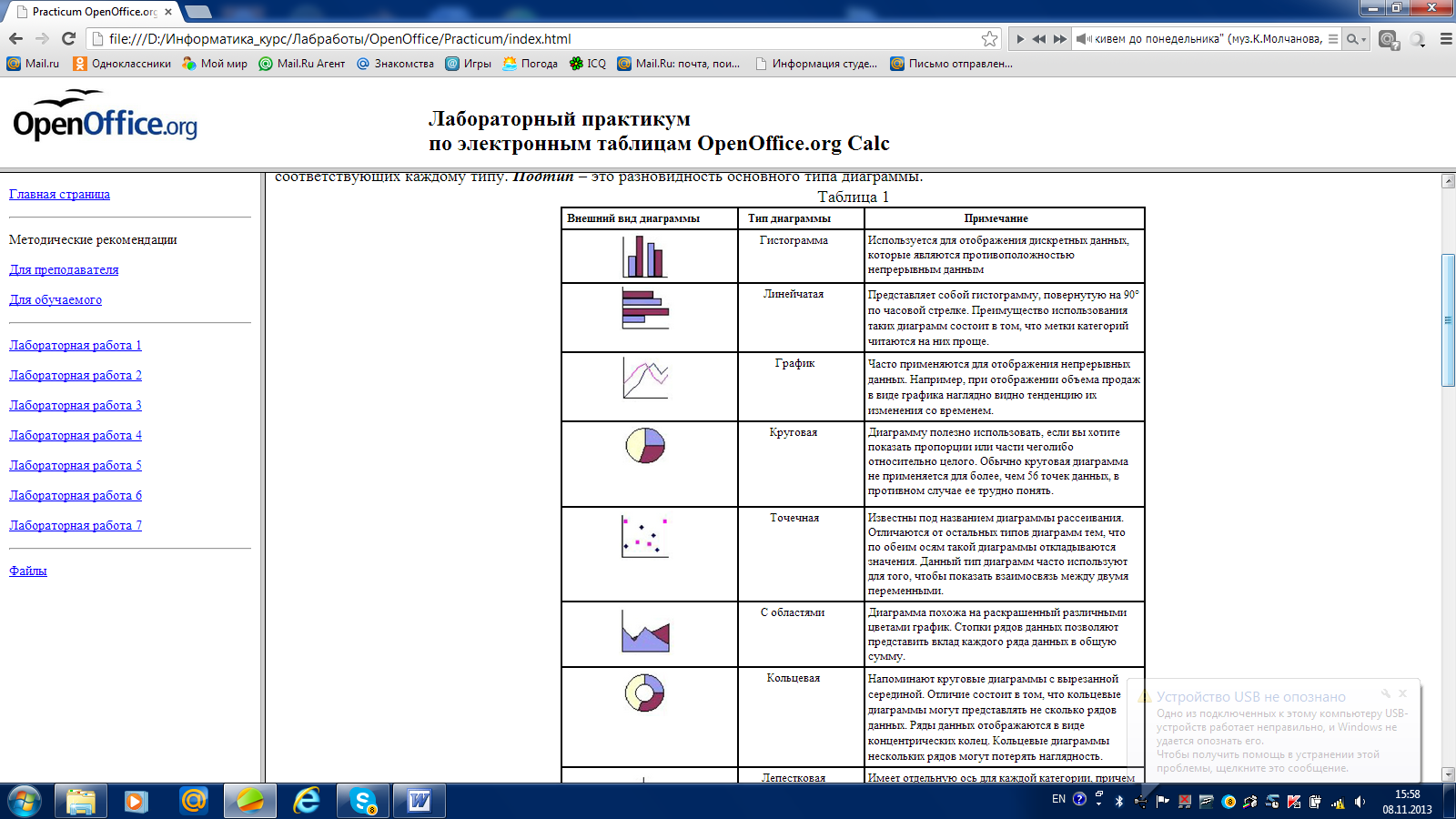Viewport: 1456px width, 819px height.
Task: Close the Practicum OpenOffice.org tab
Action: 168,12
